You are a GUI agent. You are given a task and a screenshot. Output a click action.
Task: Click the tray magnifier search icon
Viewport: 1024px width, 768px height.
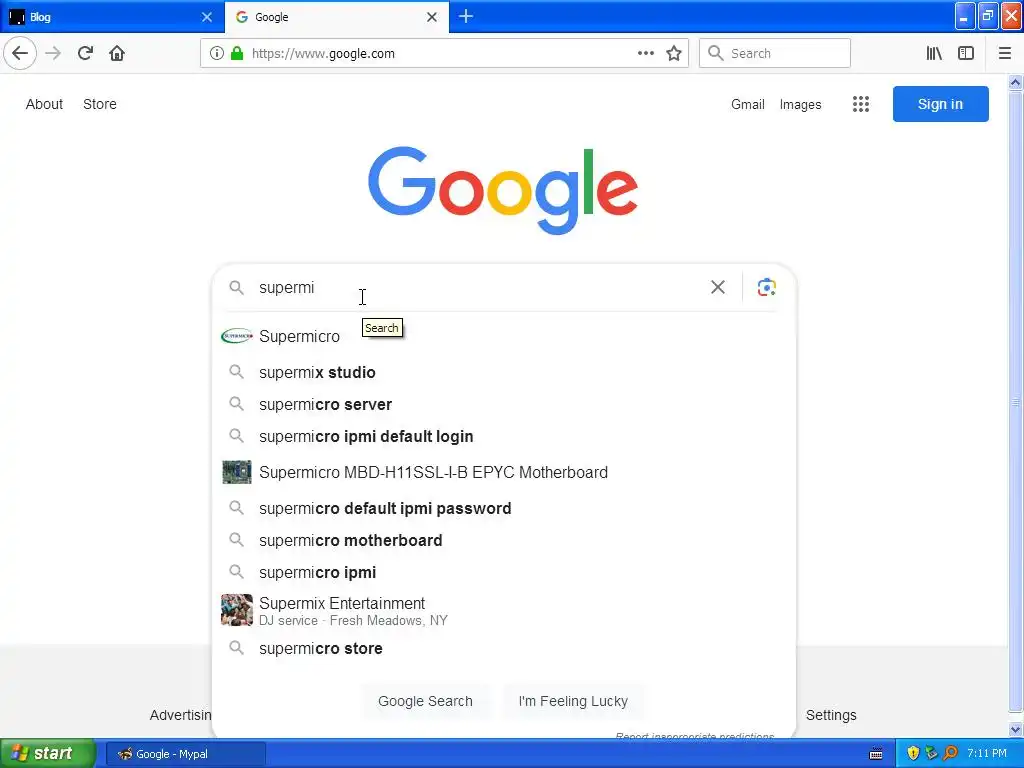[x=951, y=753]
